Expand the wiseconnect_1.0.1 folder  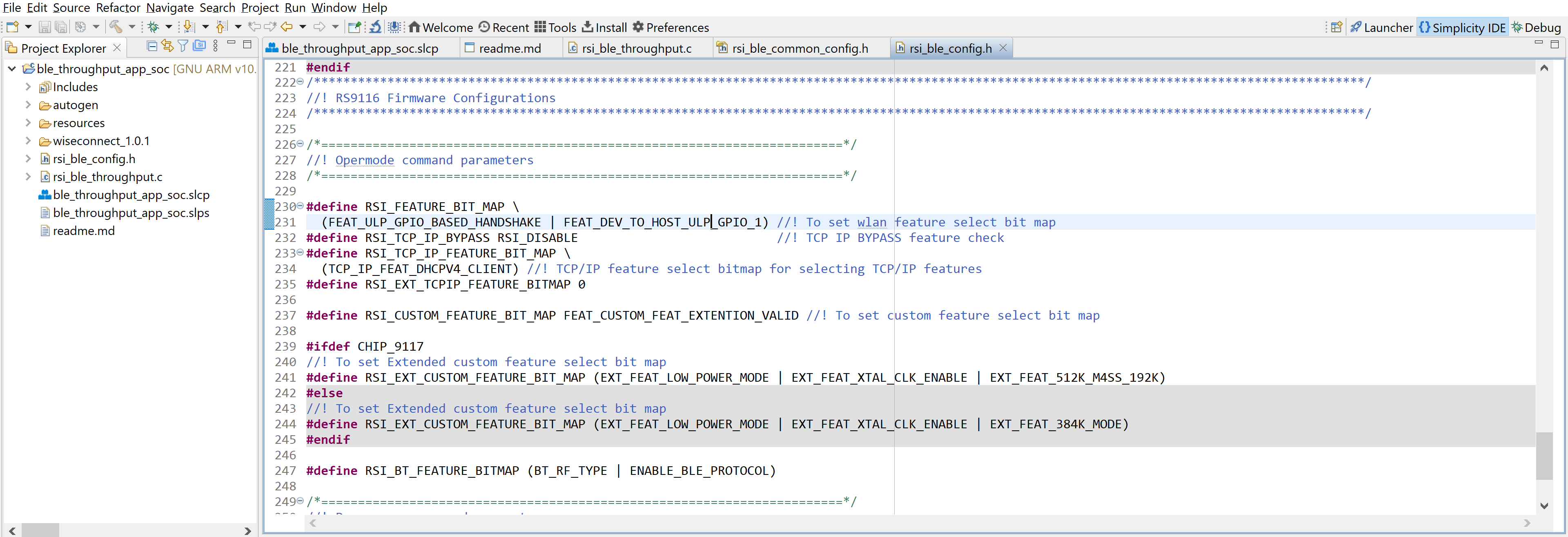tap(28, 141)
